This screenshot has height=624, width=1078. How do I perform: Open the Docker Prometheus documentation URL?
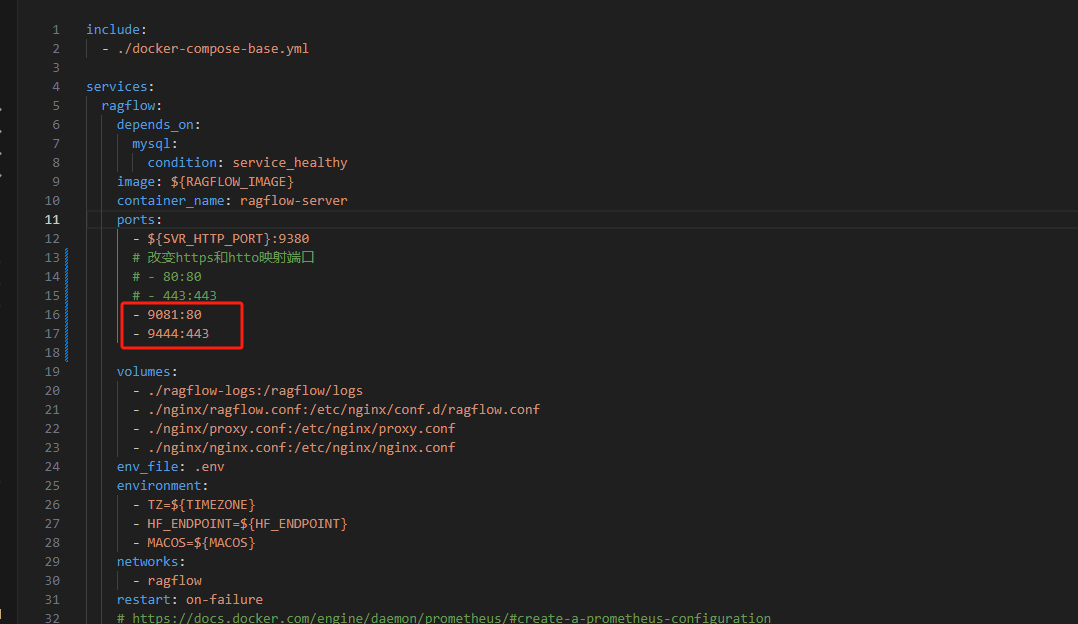coord(450,618)
